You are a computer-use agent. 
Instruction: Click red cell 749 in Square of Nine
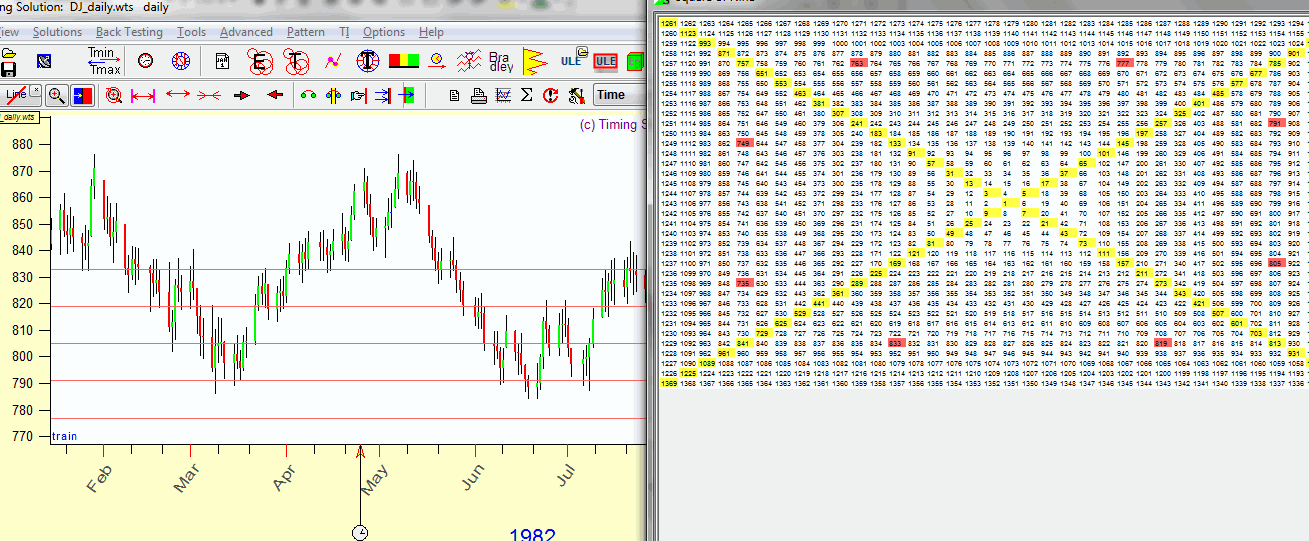coord(743,144)
